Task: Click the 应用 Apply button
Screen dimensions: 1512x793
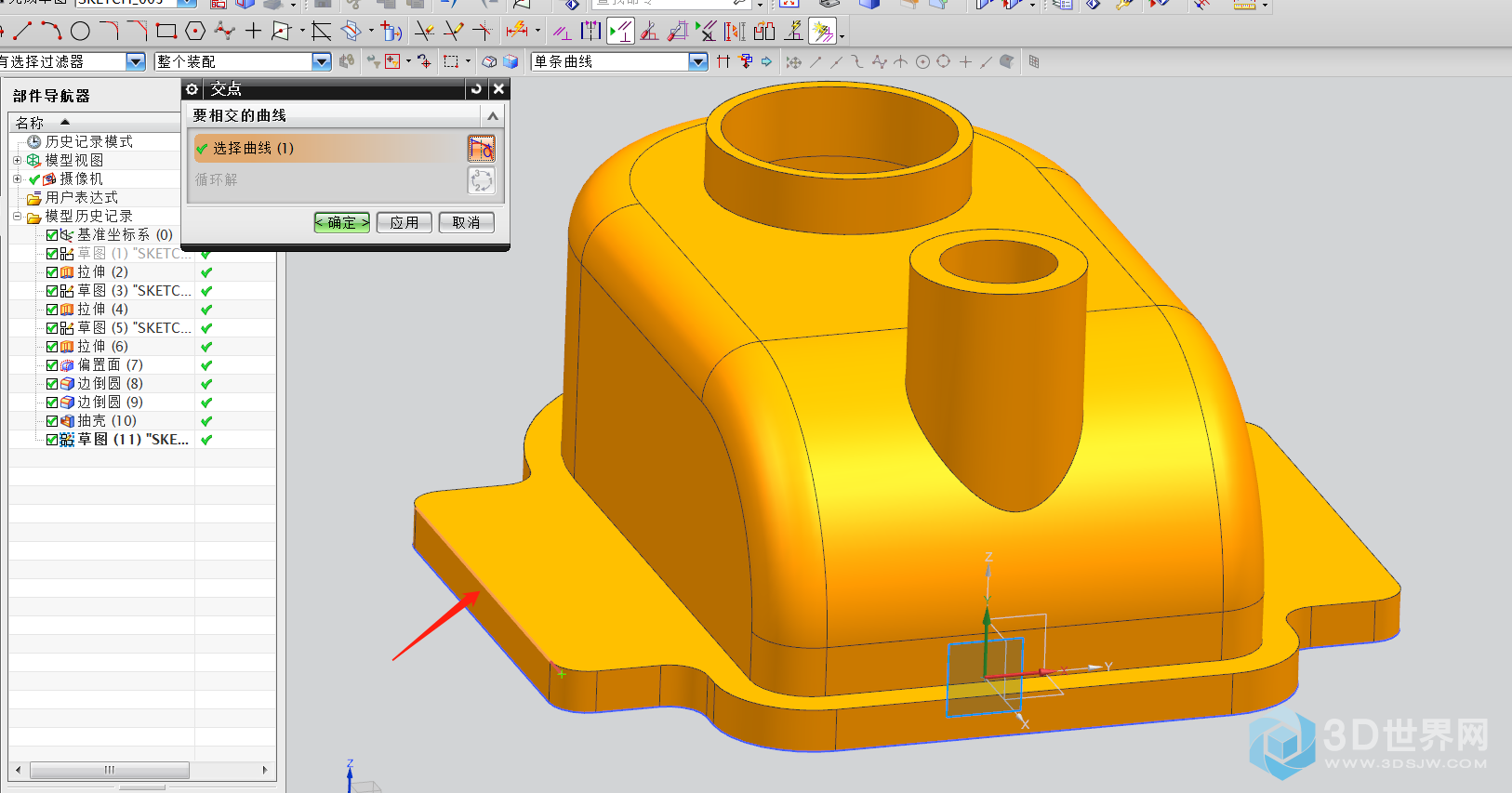Action: [404, 222]
